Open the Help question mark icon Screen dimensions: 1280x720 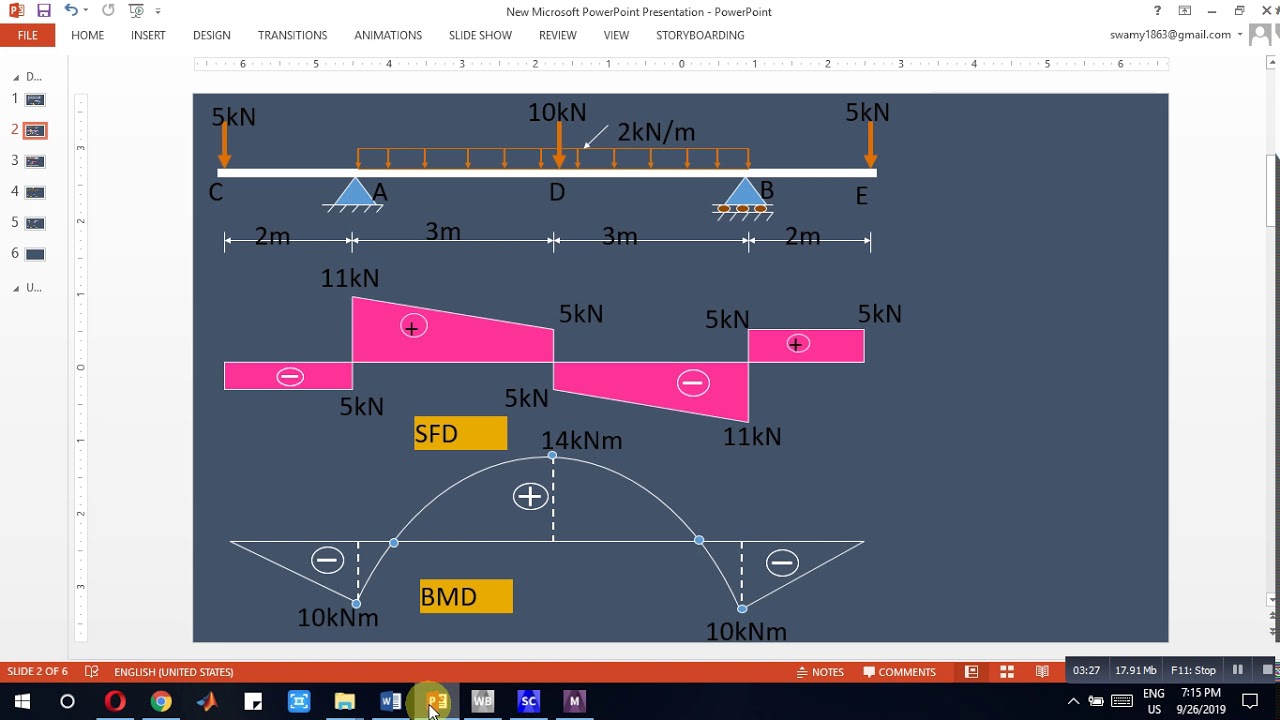1158,11
